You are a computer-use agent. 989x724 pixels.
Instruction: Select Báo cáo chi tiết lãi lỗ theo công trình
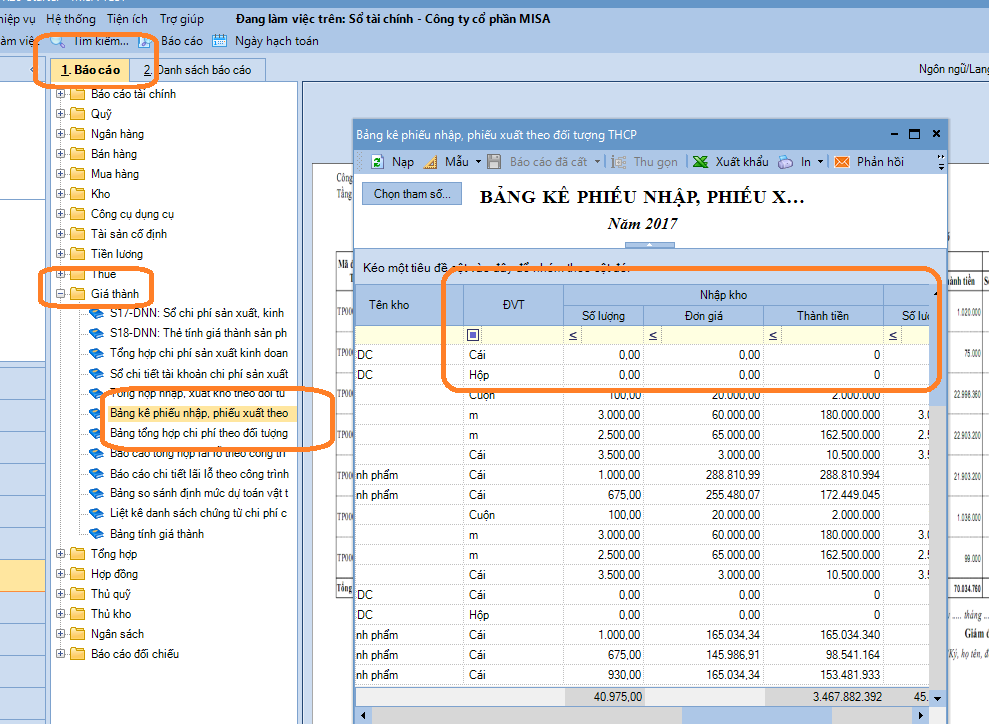tap(199, 474)
